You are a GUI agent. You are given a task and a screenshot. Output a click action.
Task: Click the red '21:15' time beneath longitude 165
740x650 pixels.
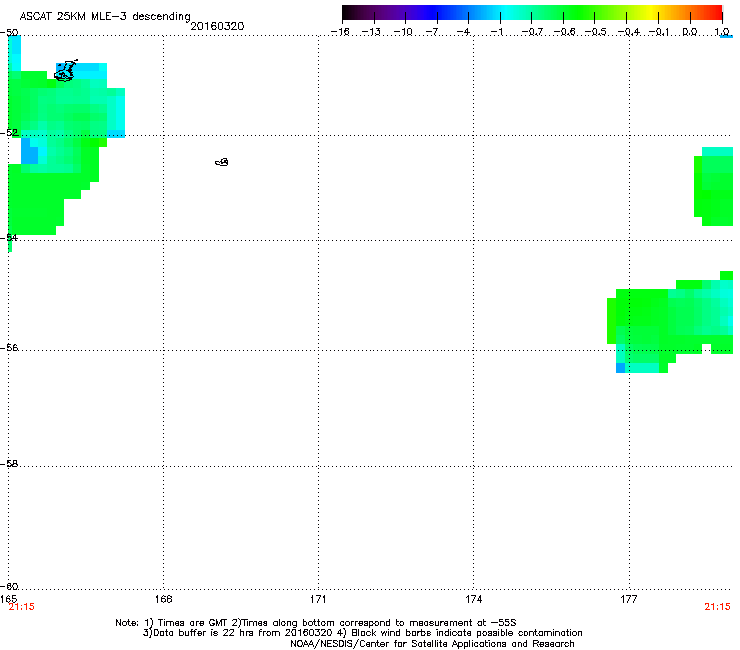(22, 607)
